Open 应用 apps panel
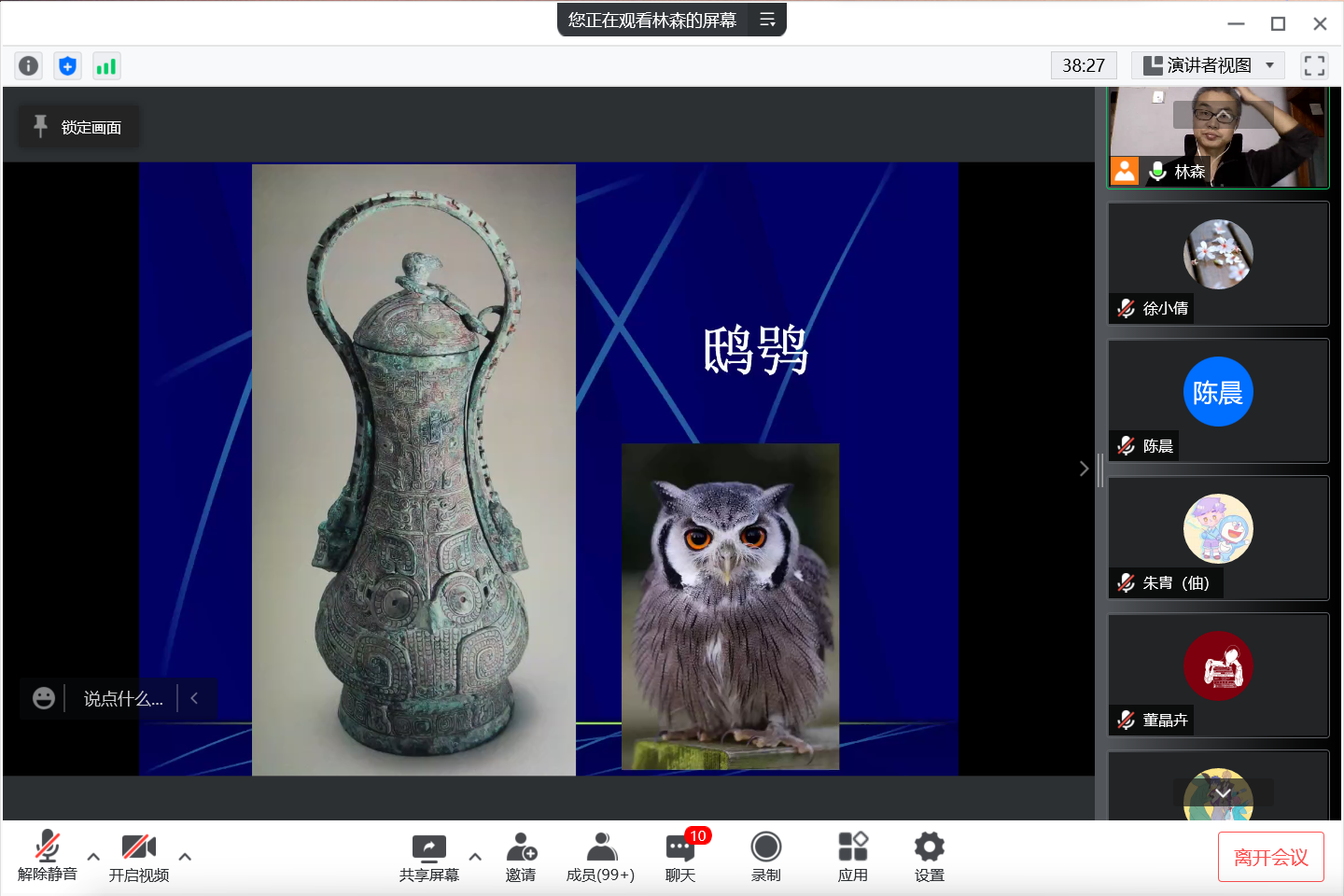 852,857
